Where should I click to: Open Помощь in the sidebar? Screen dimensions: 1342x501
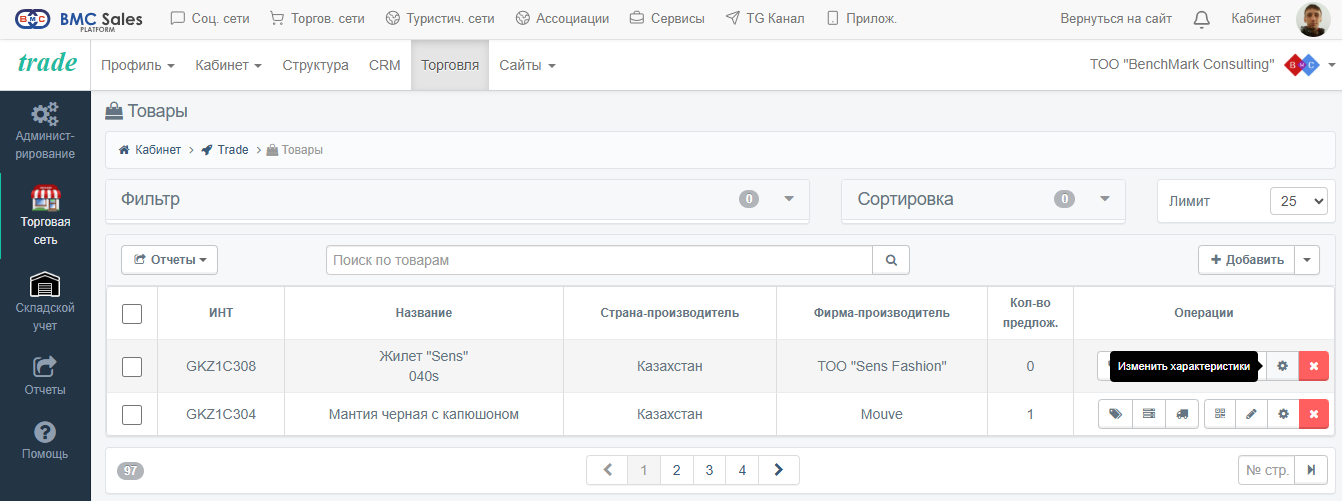[x=45, y=439]
